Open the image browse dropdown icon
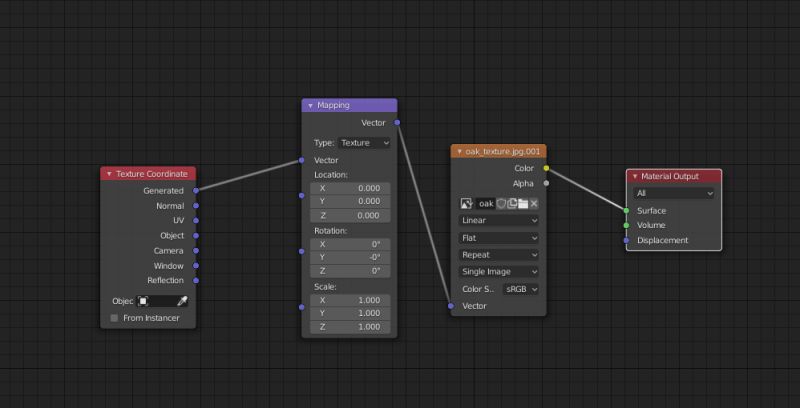 pos(466,203)
